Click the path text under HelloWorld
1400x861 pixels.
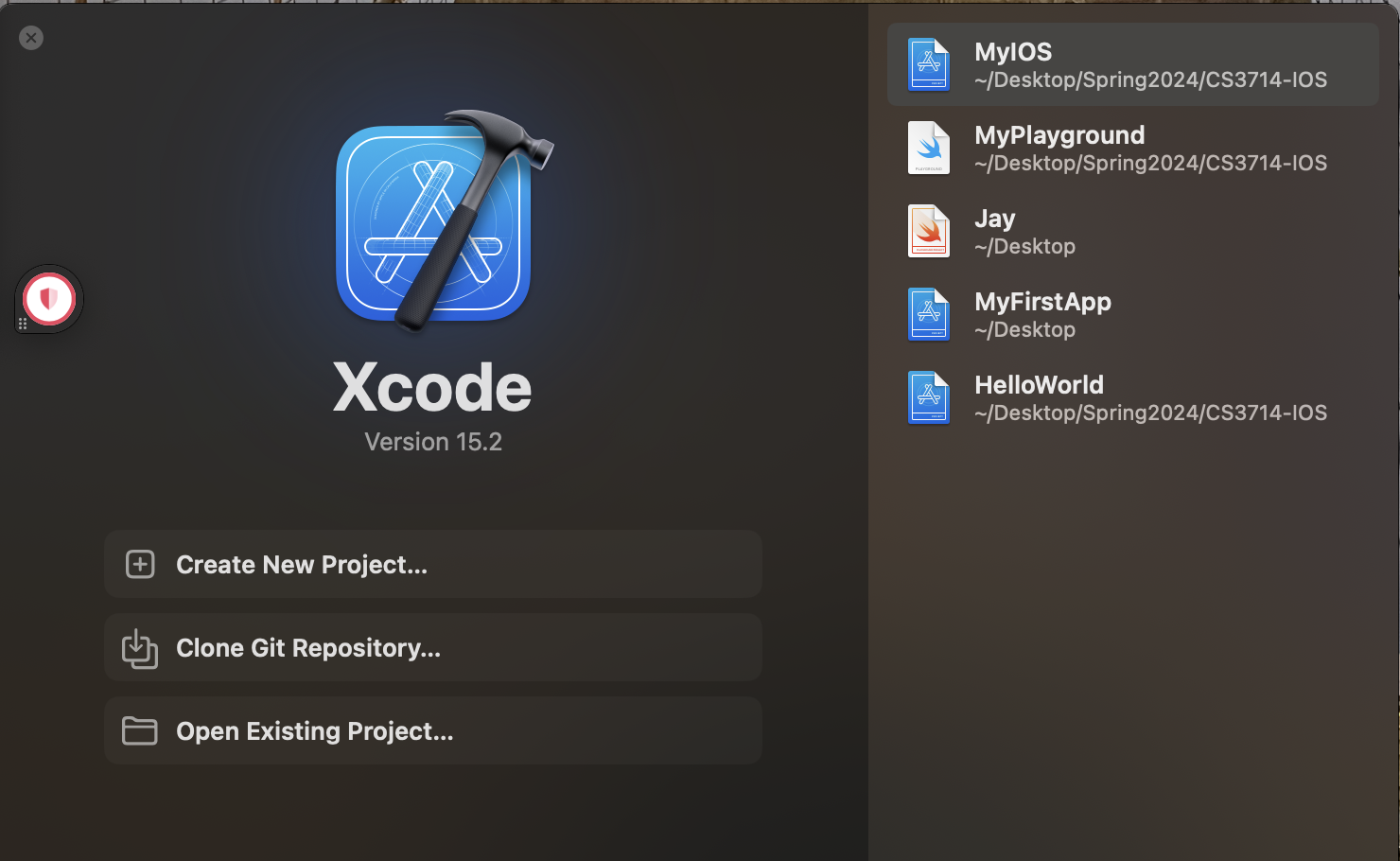pyautogui.click(x=1150, y=413)
